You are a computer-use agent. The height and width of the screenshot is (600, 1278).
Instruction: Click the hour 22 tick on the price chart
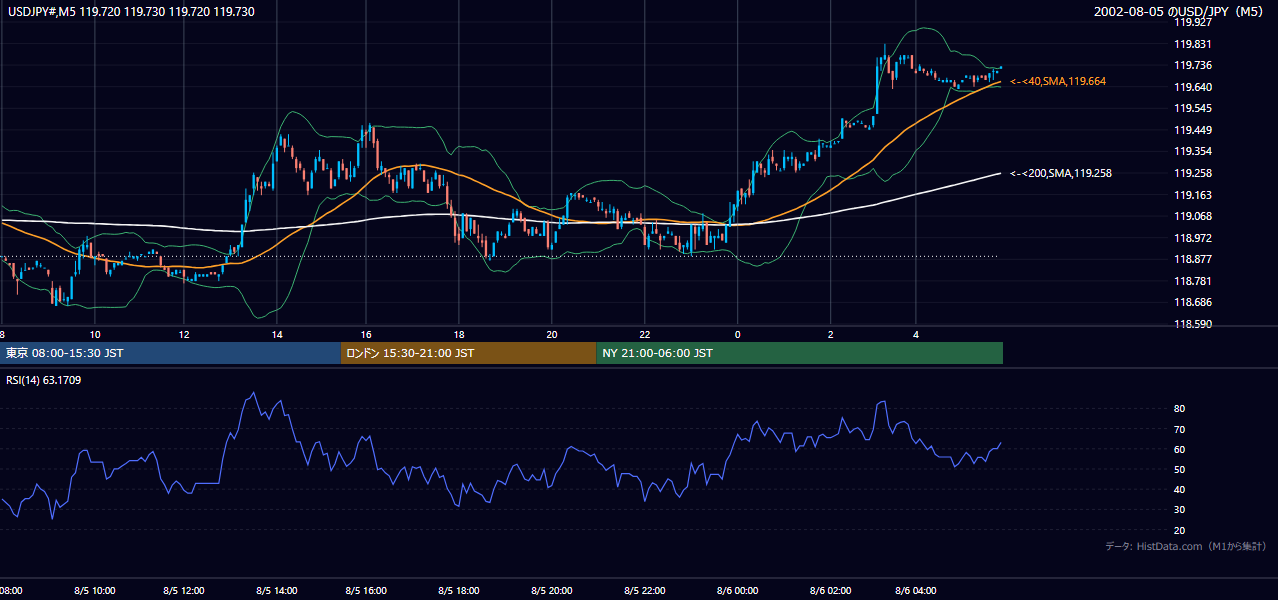click(645, 335)
